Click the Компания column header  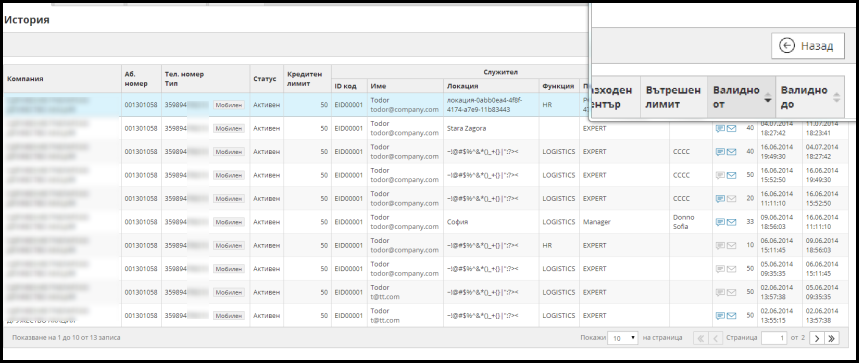(62, 79)
